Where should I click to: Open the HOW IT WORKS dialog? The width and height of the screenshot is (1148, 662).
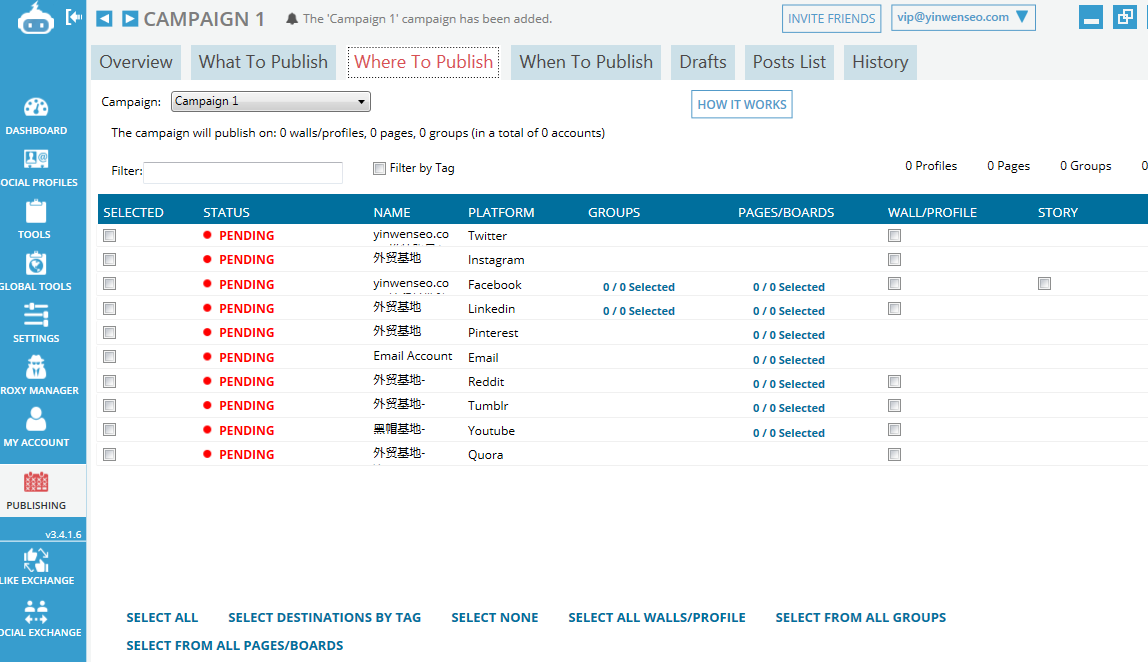(x=741, y=104)
